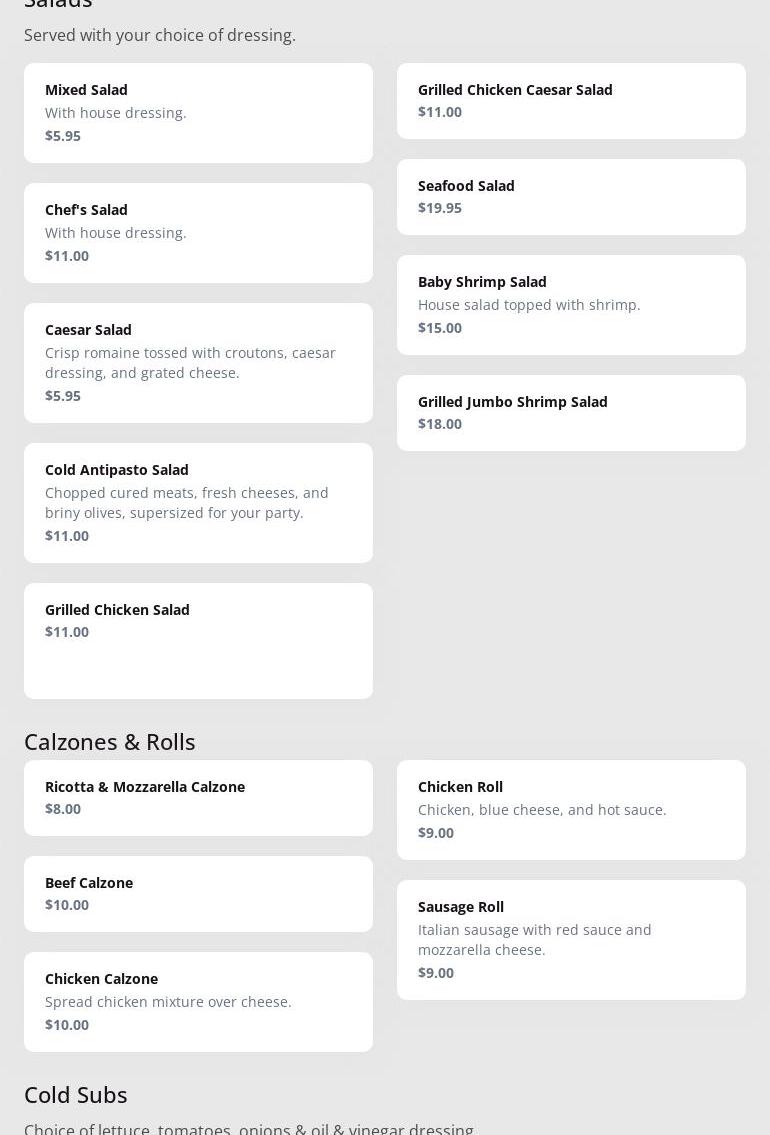Choose the Caesar Salad menu item

tap(198, 362)
